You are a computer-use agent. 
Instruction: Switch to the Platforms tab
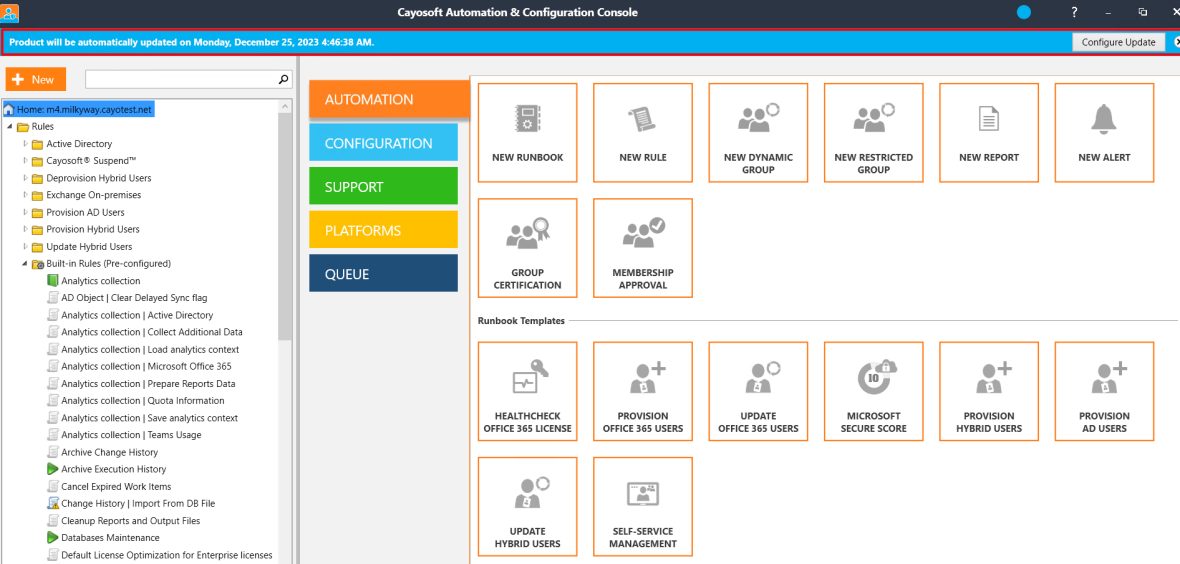(x=383, y=230)
